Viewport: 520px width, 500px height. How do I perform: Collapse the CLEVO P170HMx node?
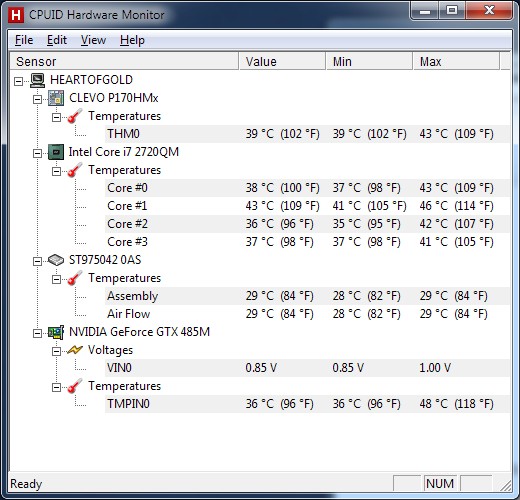37,99
